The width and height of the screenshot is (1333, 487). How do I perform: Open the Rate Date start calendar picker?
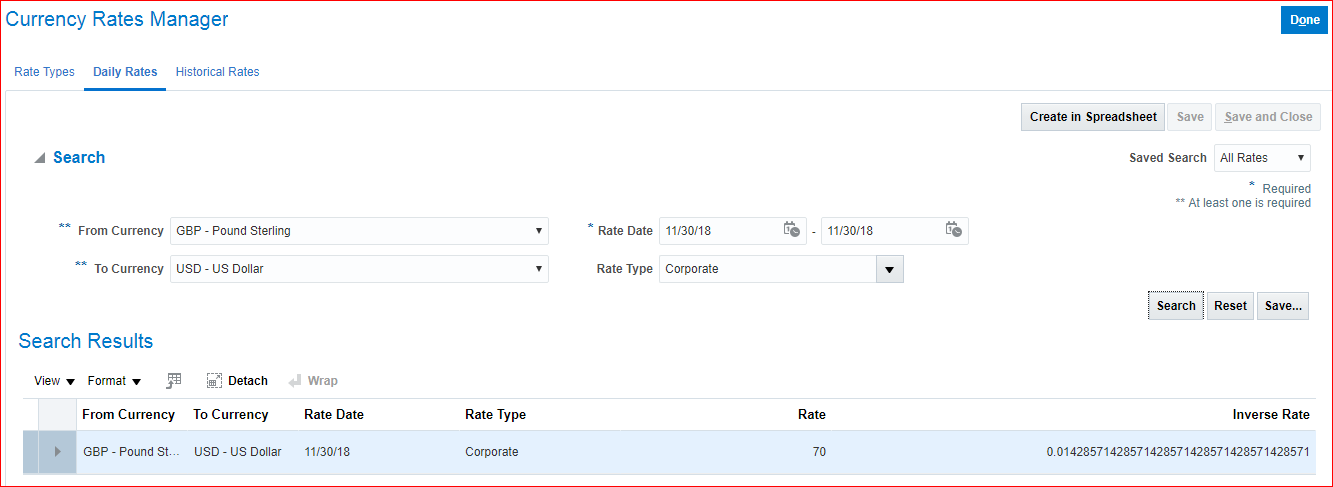click(x=791, y=230)
